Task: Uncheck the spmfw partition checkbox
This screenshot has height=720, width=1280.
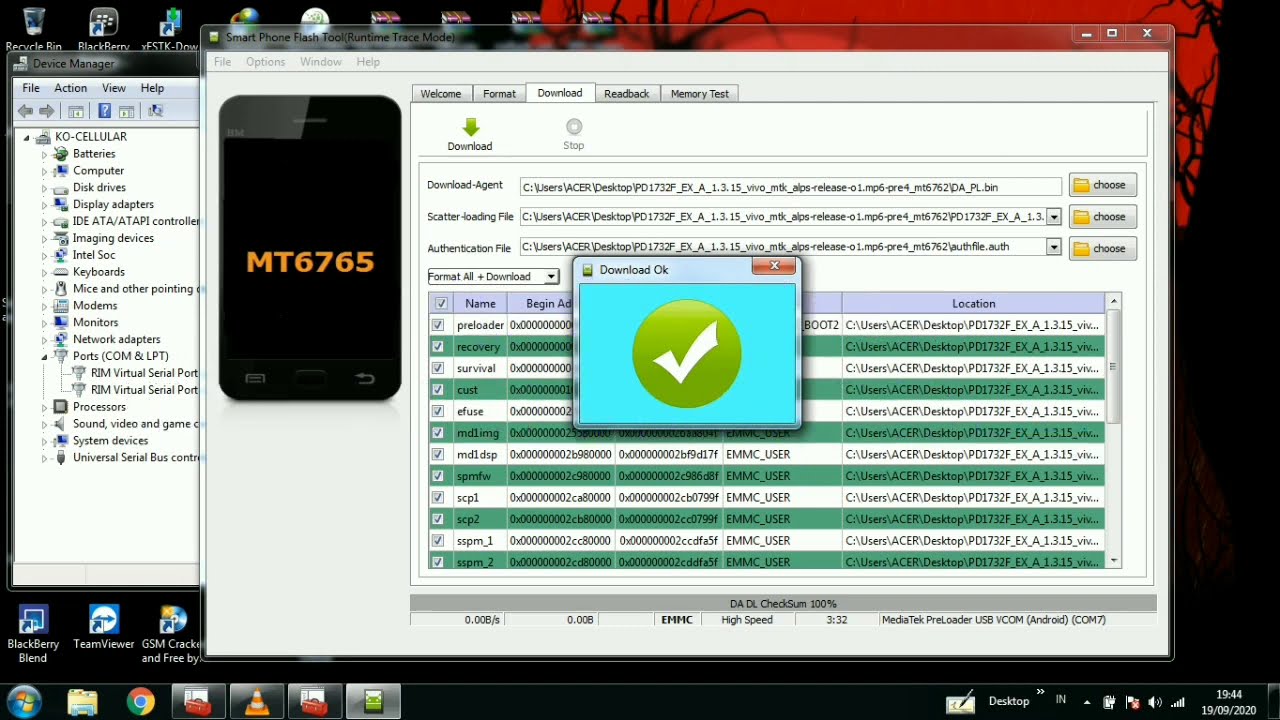Action: tap(438, 476)
